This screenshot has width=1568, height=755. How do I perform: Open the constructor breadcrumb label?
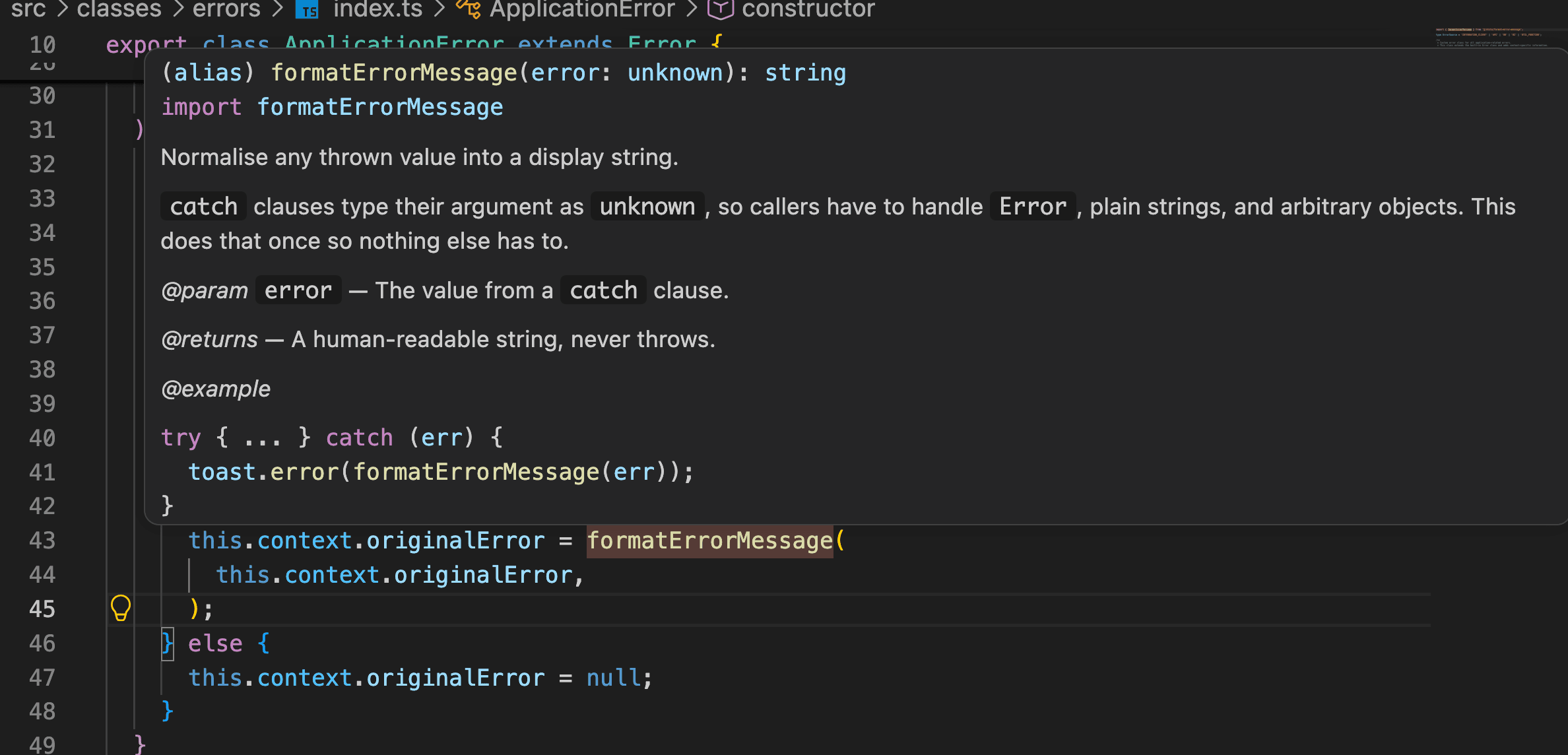coord(808,9)
